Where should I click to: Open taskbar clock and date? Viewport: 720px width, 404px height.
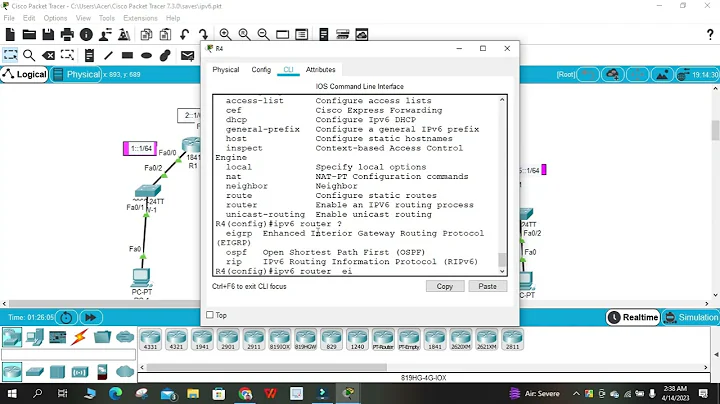[x=675, y=393]
